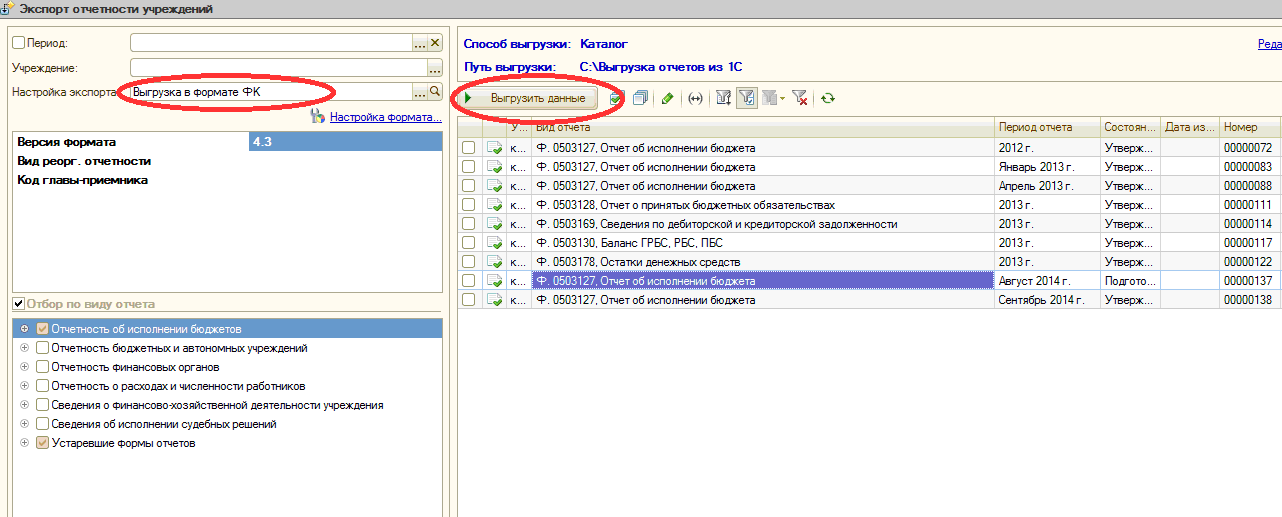The width and height of the screenshot is (1282, 517).
Task: Click the green pencil edit icon
Action: coord(667,98)
